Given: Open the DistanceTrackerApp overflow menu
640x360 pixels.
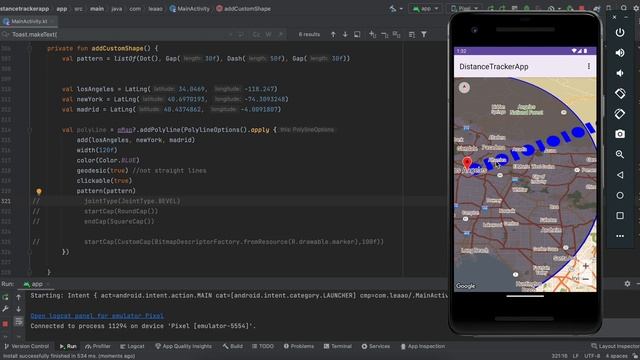Looking at the screenshot, I should pyautogui.click(x=589, y=66).
